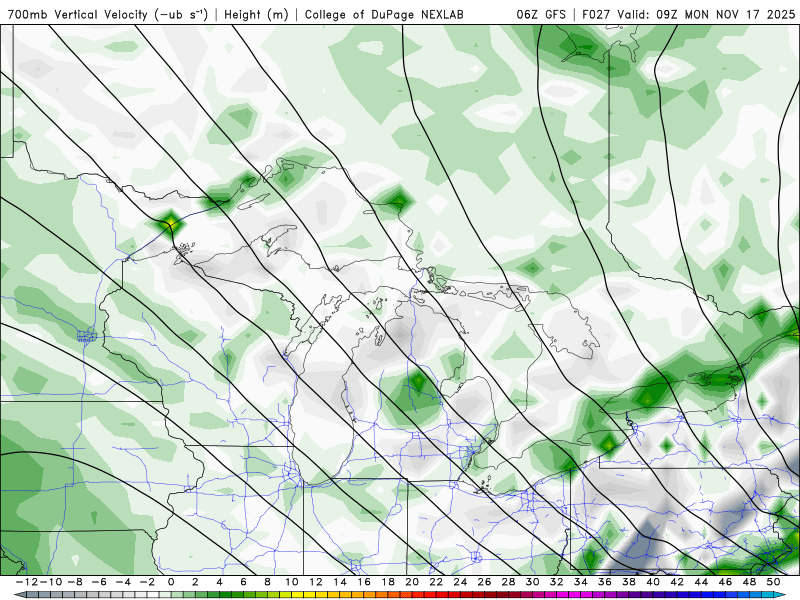This screenshot has height=600, width=800.
Task: Click the '46' scale label
Action: (x=725, y=582)
